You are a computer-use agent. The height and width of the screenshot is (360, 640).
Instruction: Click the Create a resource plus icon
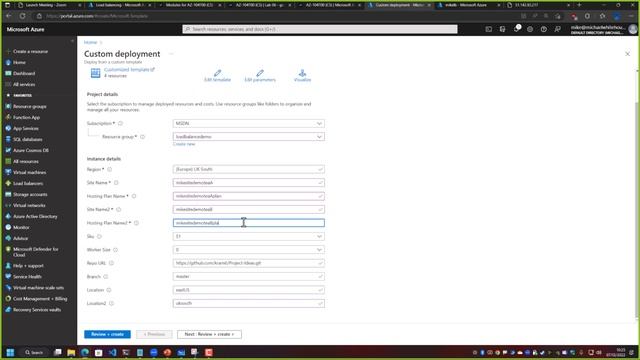coord(8,51)
